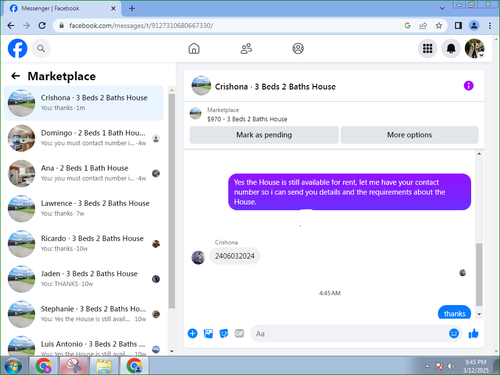Open Domingo 2 Beds 1 Bath conversation
Viewport: 500px width, 375px height.
point(84,138)
